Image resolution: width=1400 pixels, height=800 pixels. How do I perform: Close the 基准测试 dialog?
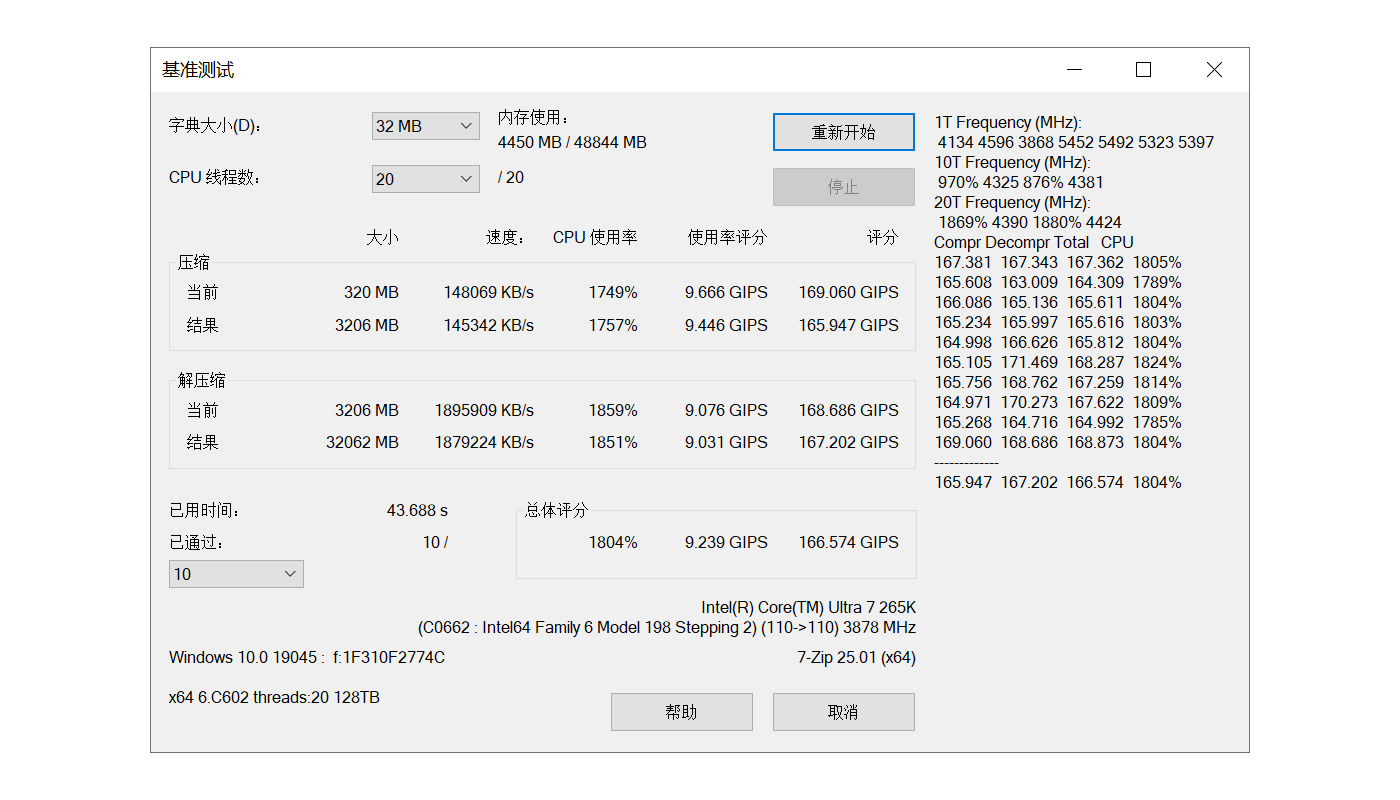tap(1213, 70)
